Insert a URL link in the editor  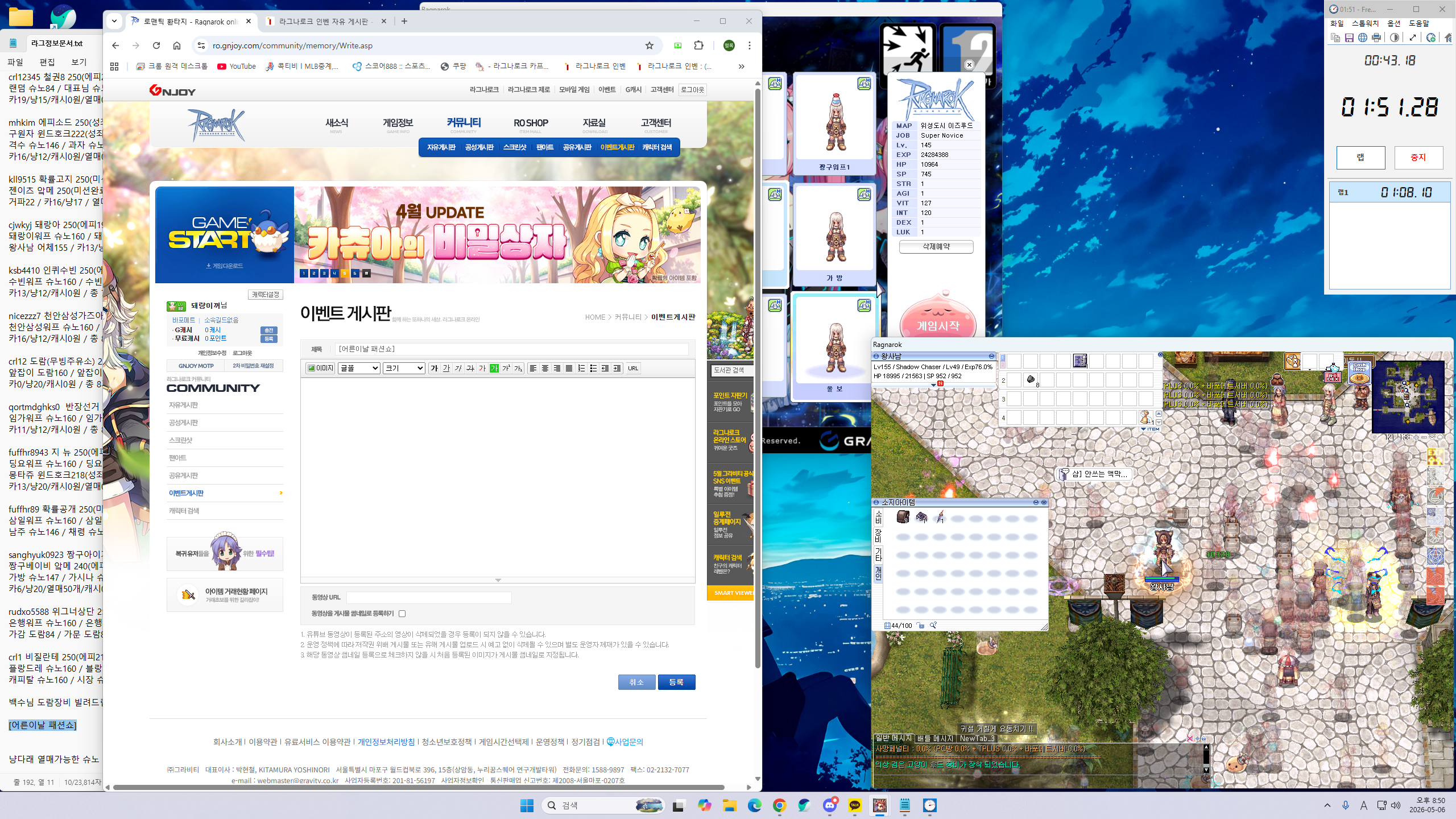tap(633, 369)
